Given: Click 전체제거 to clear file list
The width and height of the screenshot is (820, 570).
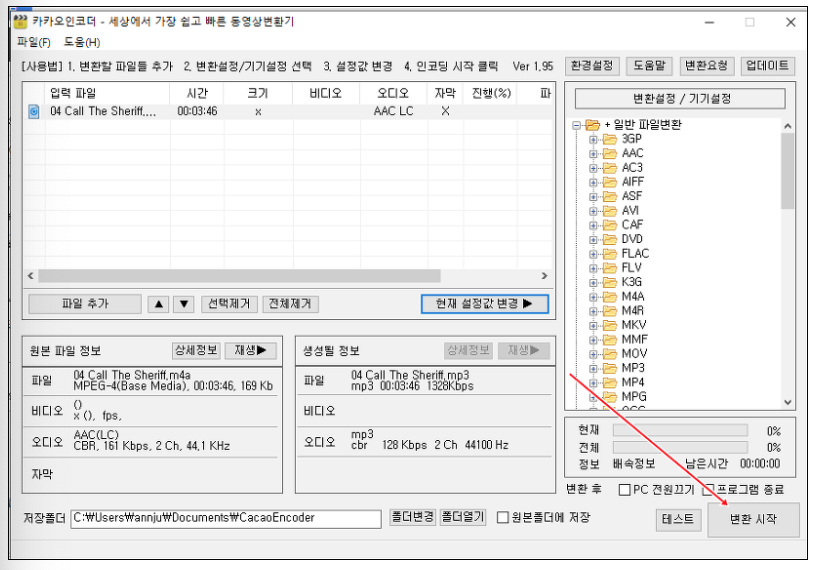Looking at the screenshot, I should tap(290, 304).
